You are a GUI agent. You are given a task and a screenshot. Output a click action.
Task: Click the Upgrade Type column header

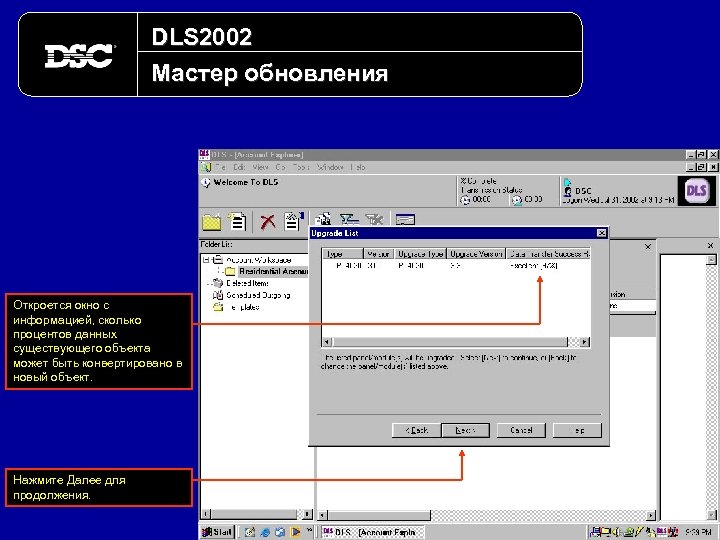click(421, 254)
